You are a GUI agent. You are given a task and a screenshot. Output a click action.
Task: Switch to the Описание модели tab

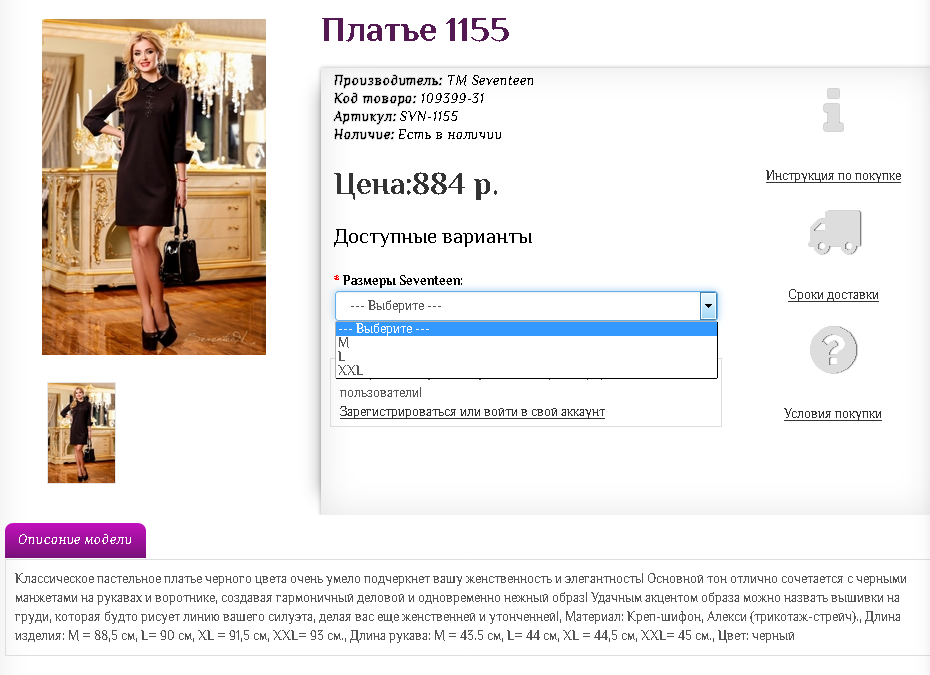coord(75,540)
